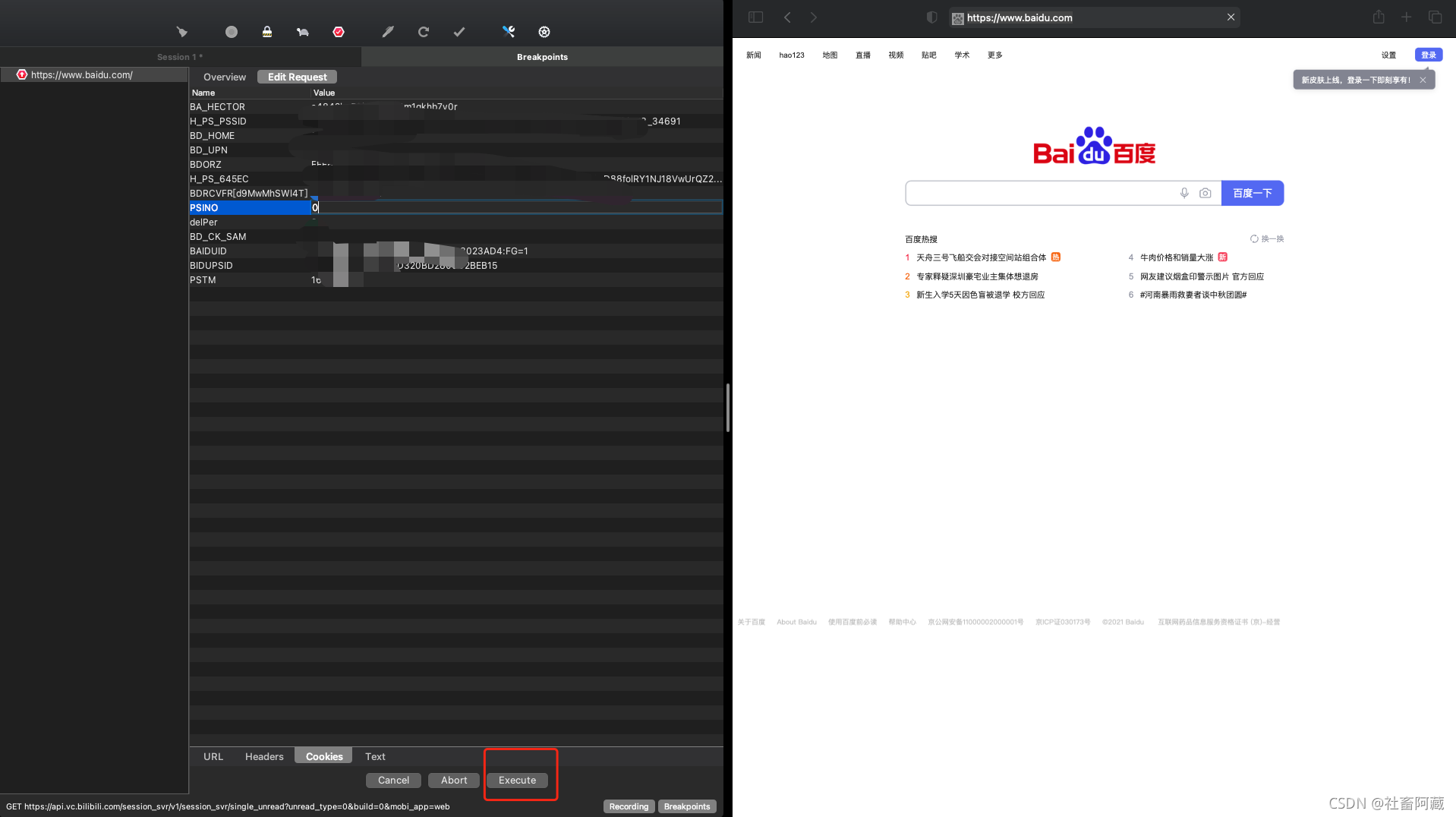Viewport: 1456px width, 817px height.
Task: Start recording traffic with the record circle icon
Action: coord(231,32)
